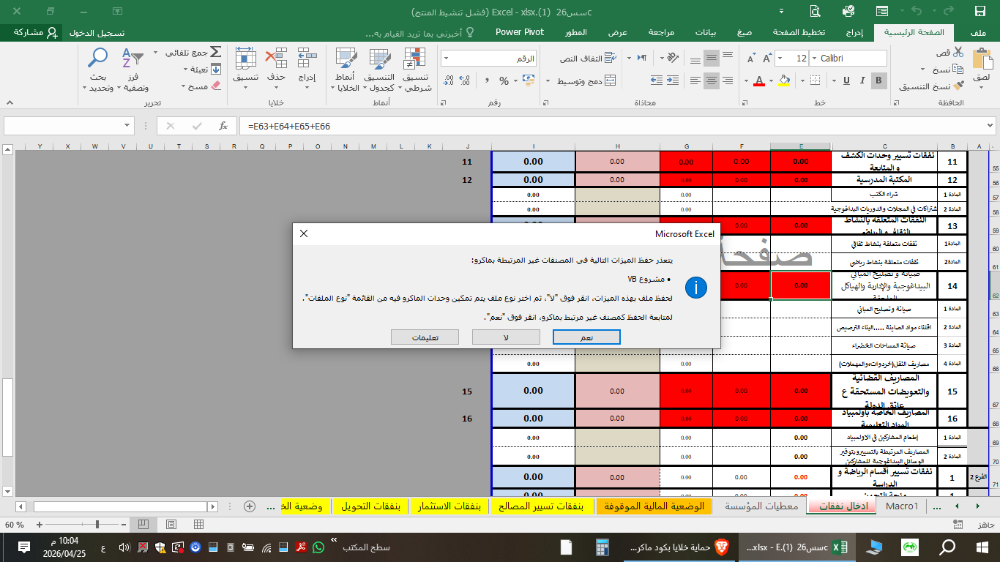Toggle Wrap Text (التفاف النص)
This screenshot has height=562, width=1000.
click(608, 59)
